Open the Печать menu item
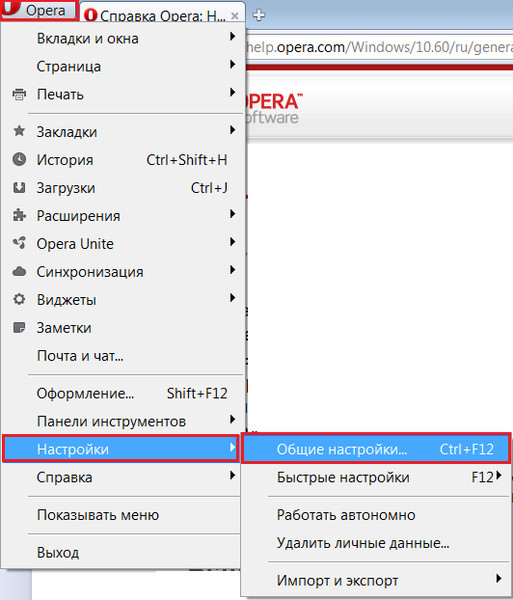Screen dimensions: 513x600 (122, 94)
